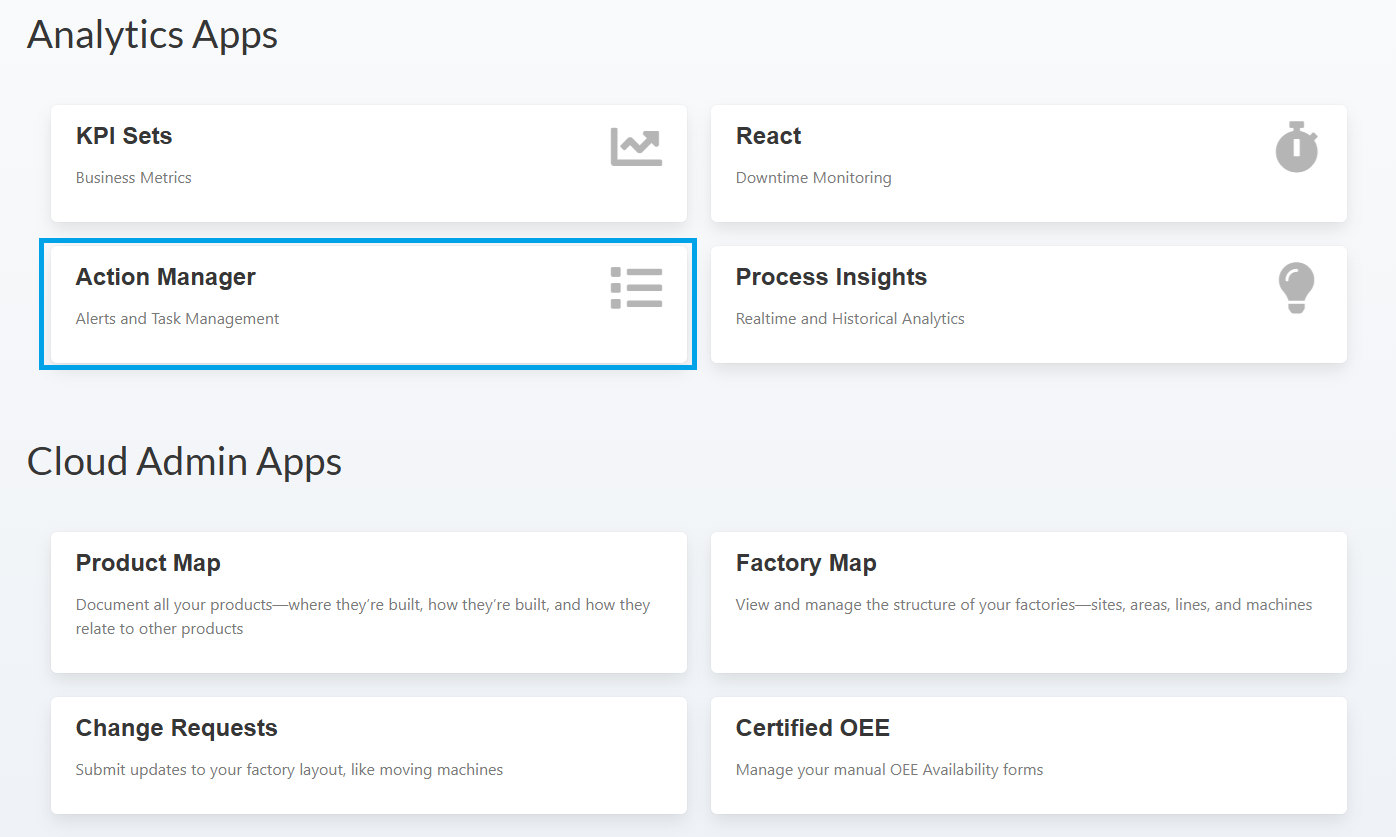Image resolution: width=1396 pixels, height=837 pixels.
Task: Click the KPI Sets line chart icon
Action: (x=636, y=147)
